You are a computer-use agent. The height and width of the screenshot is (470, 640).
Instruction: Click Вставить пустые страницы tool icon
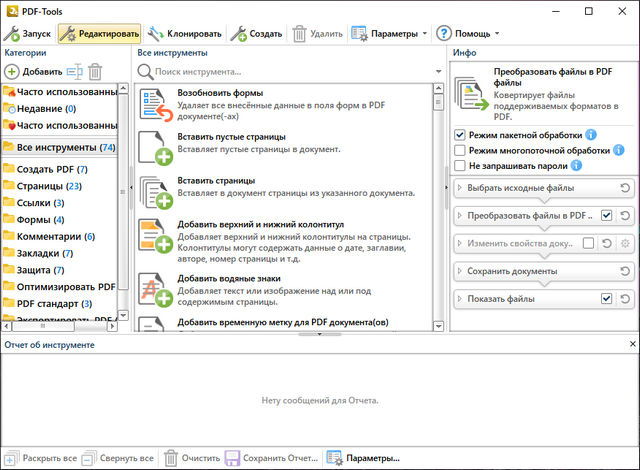click(155, 148)
